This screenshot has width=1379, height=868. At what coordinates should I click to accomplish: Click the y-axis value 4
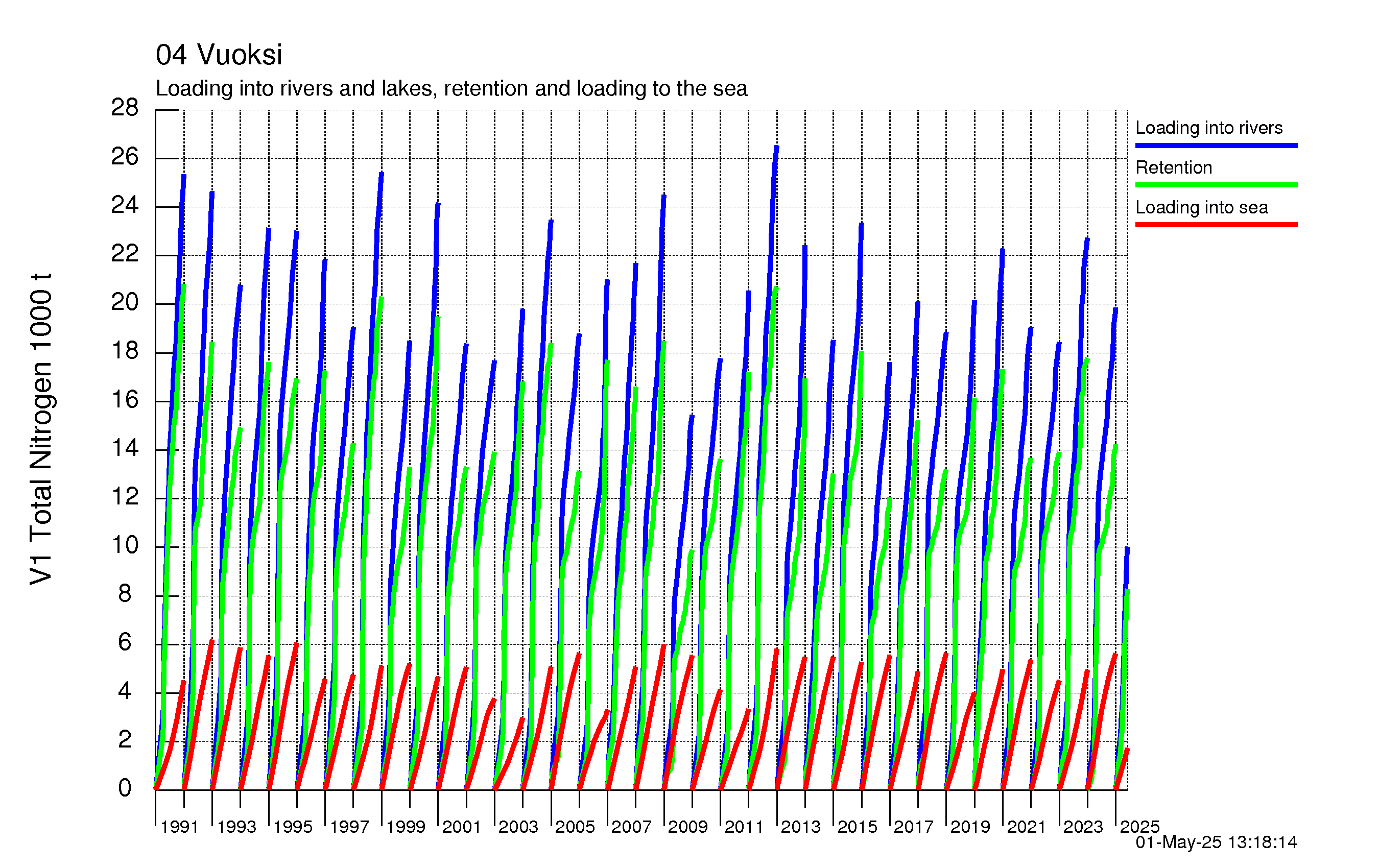125,690
